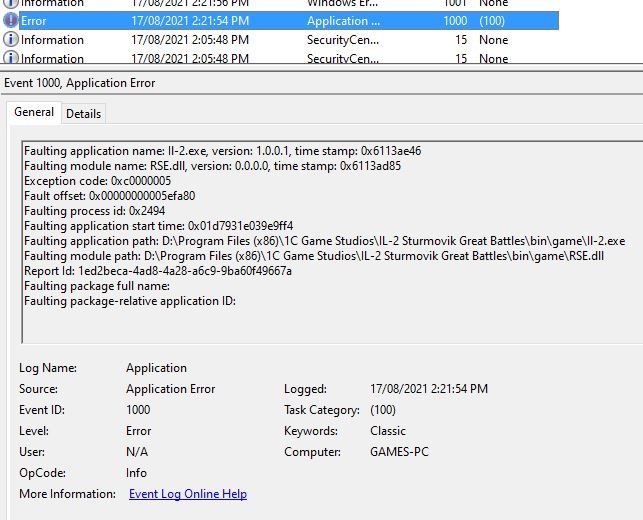This screenshot has height=520, width=643.
Task: Click 'Fault offset: 0x00000000005efa80' line
Action: point(109,196)
